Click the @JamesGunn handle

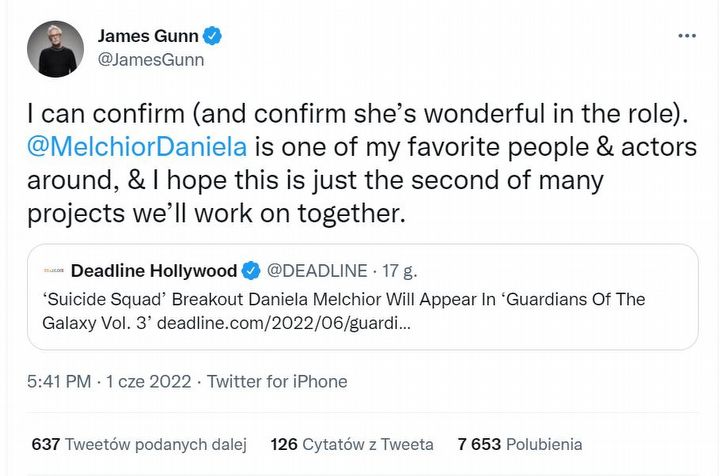tap(150, 60)
